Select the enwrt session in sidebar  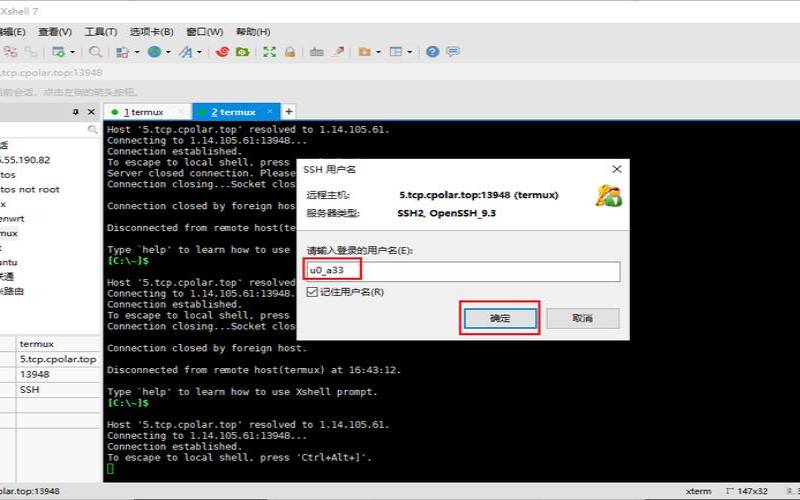pyautogui.click(x=12, y=218)
